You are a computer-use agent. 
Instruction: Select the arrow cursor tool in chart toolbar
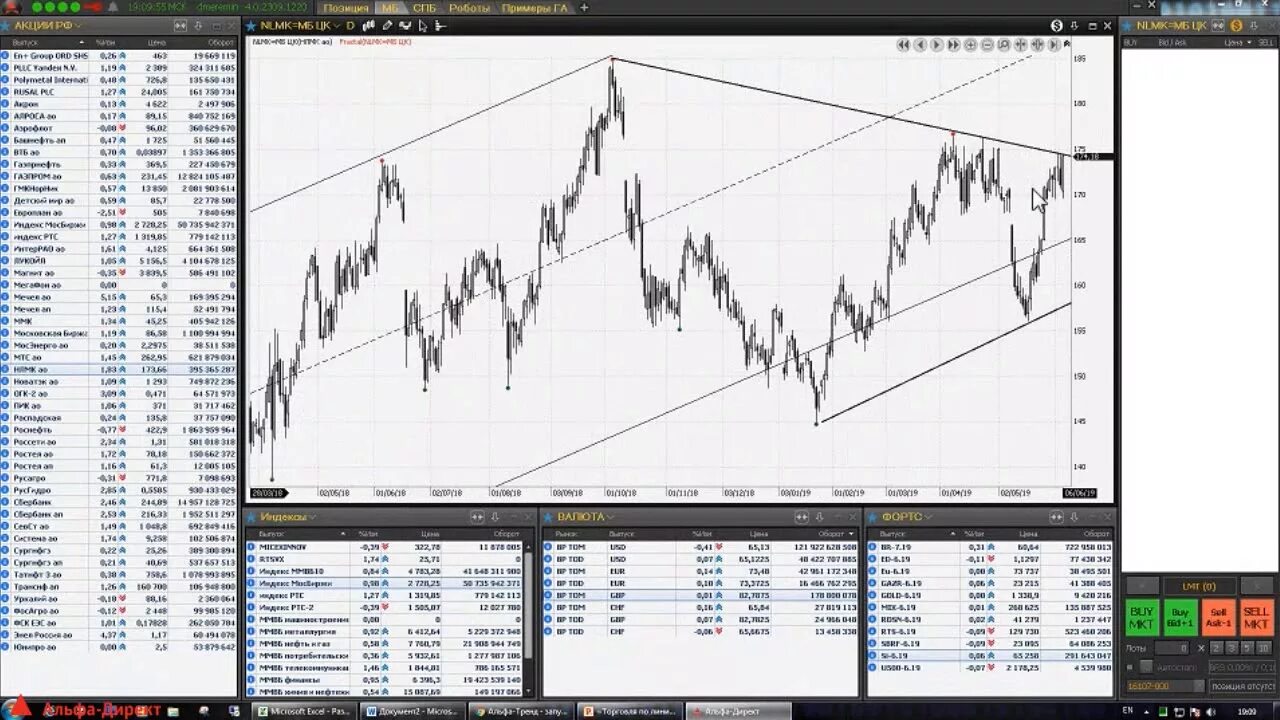click(x=423, y=26)
